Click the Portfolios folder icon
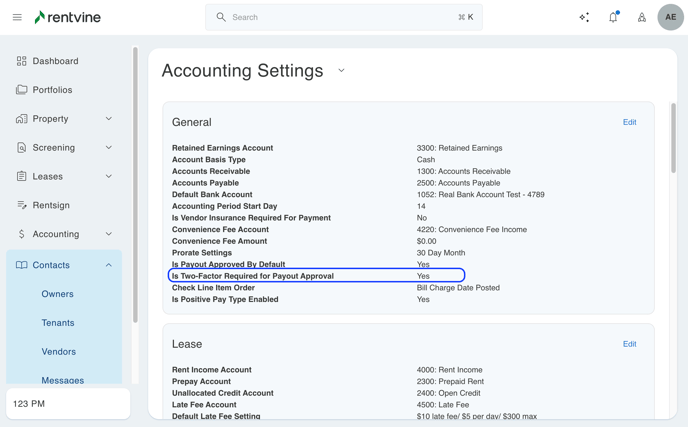The image size is (688, 427). [22, 90]
